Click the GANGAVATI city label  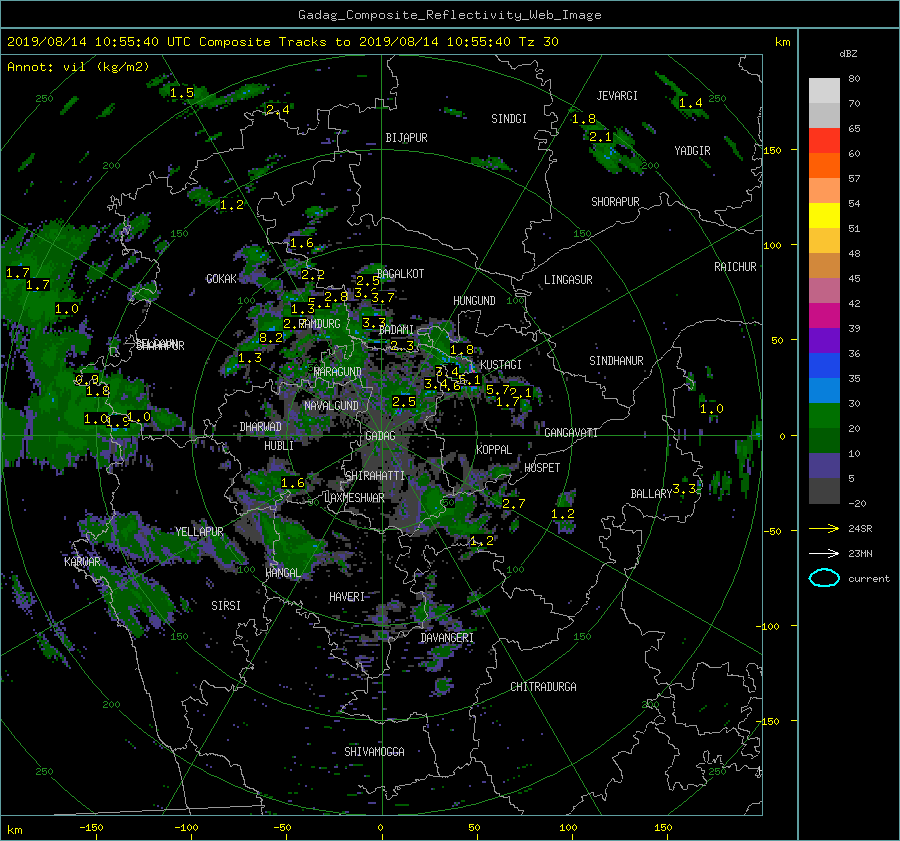pos(571,433)
